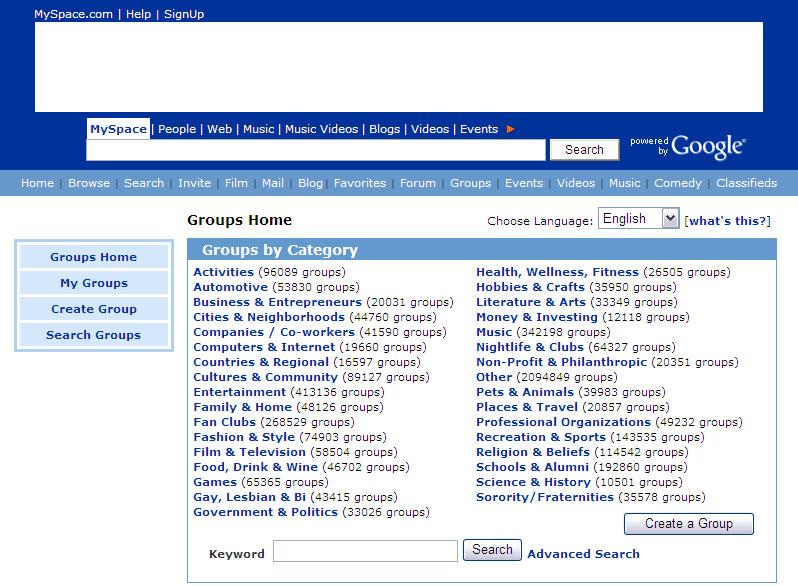
Task: Open the Activities category
Action: (x=223, y=272)
